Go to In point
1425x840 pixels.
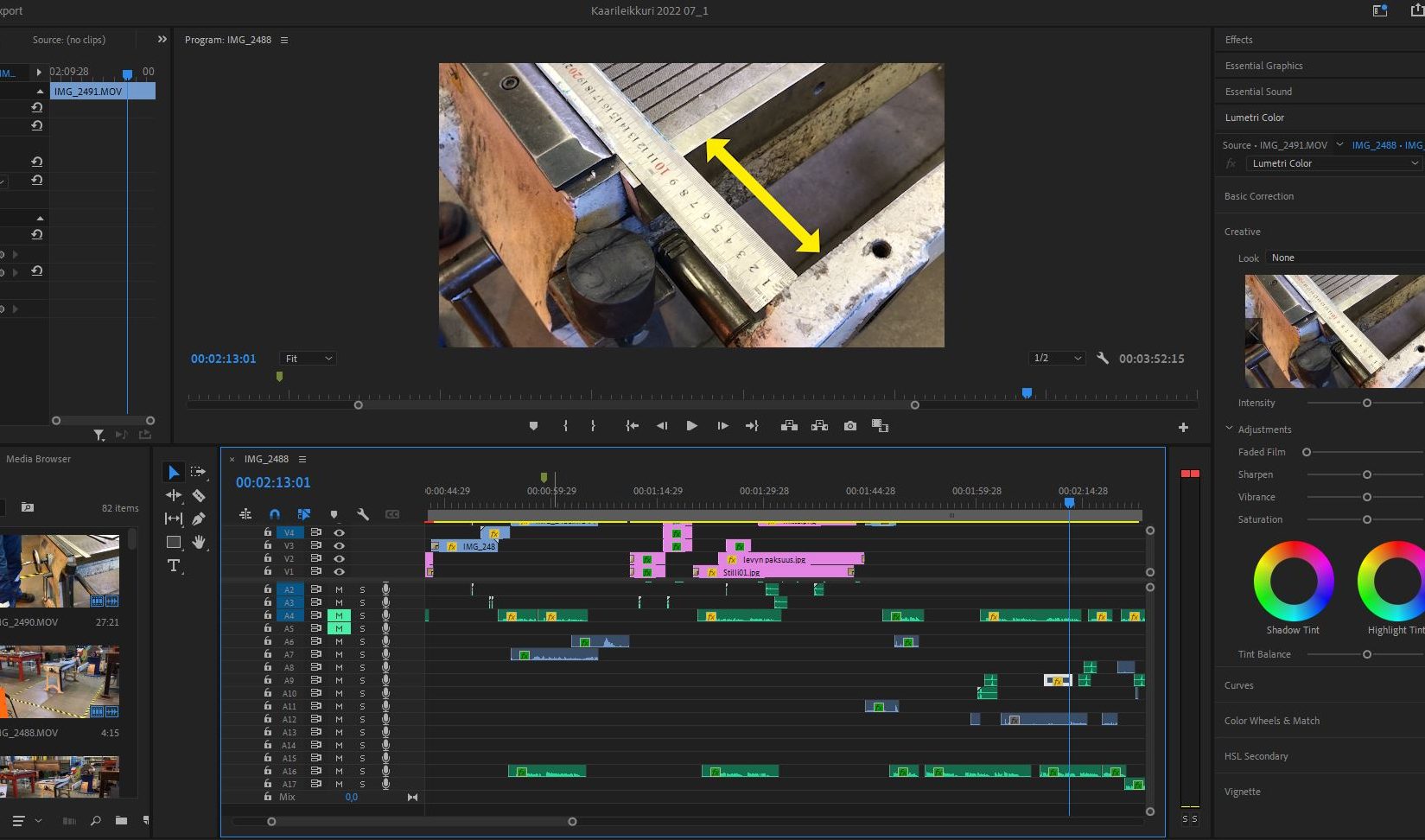[x=632, y=426]
